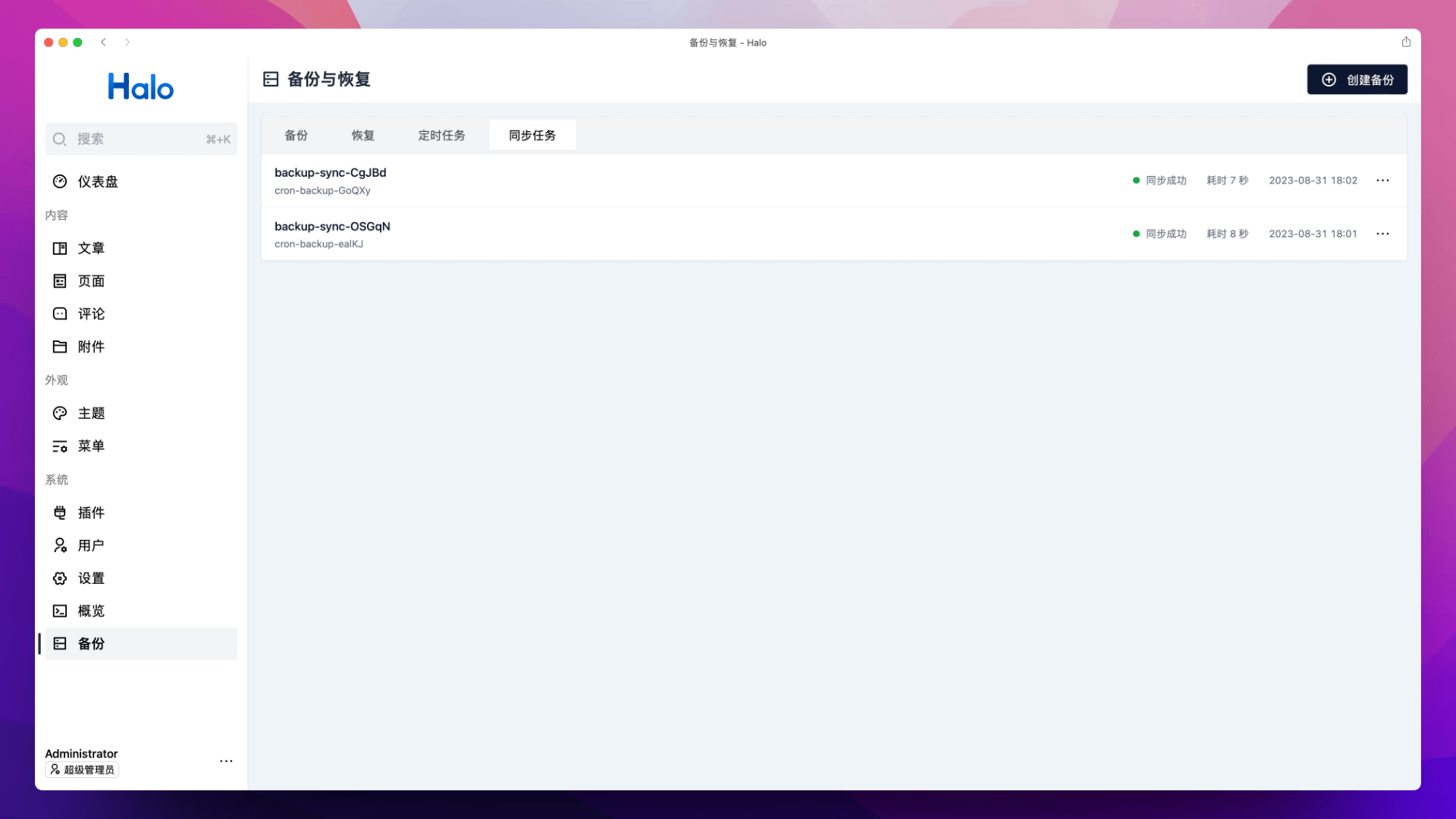1456x819 pixels.
Task: Click 同步成功 status of backup-sync-OSGqN
Action: [x=1159, y=234]
